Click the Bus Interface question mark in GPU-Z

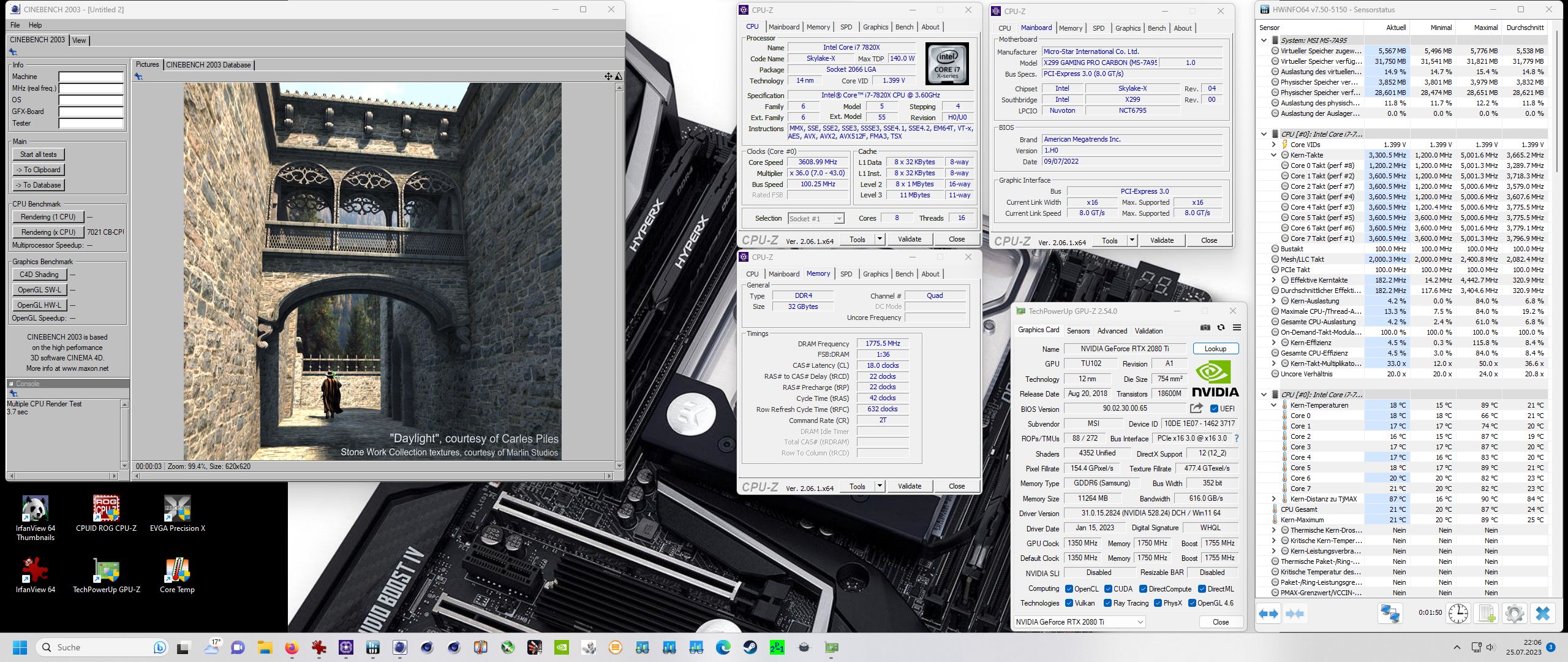(x=1237, y=438)
